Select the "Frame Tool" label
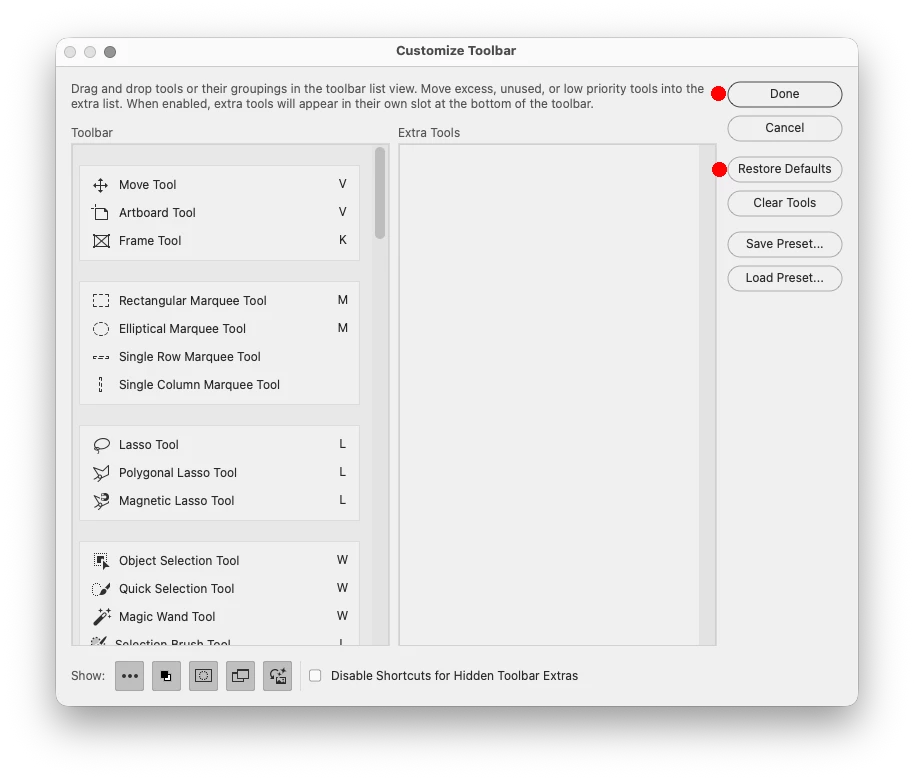 [150, 241]
